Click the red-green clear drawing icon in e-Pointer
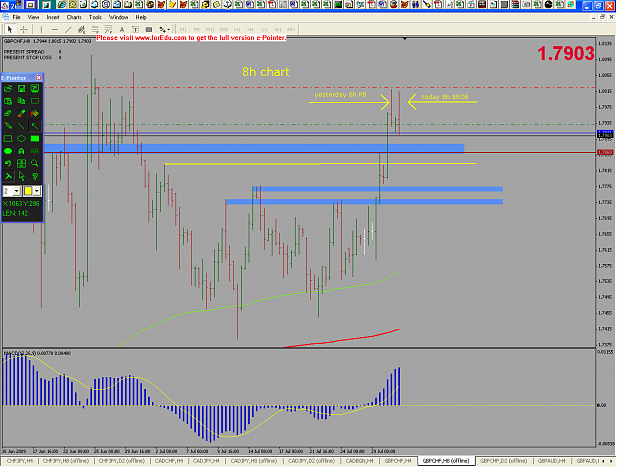The width and height of the screenshot is (625, 467). tap(35, 114)
